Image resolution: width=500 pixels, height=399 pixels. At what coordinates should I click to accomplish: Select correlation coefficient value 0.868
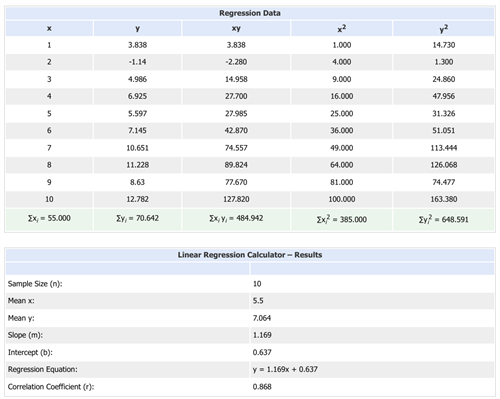(262, 387)
